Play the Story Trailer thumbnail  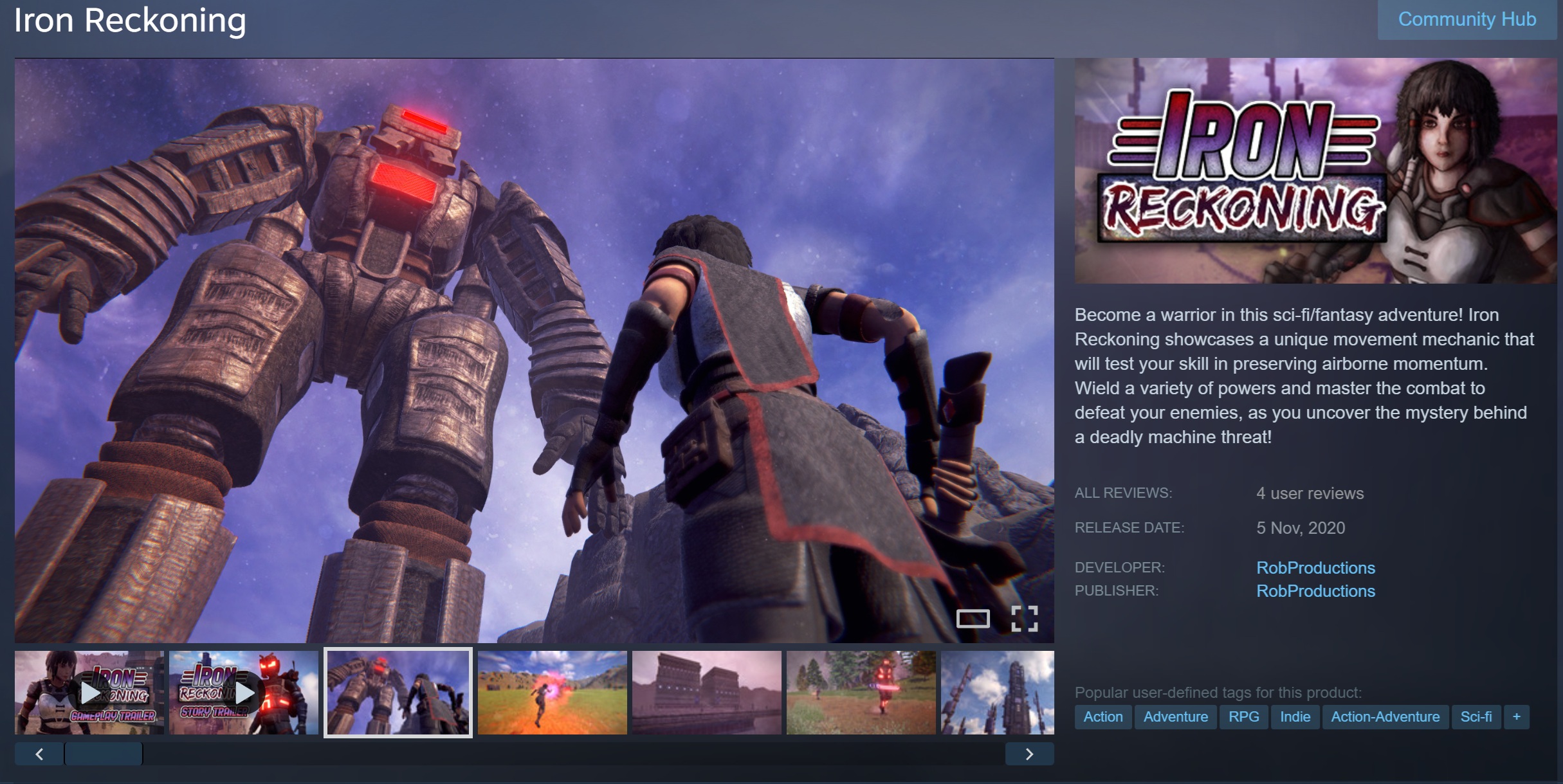click(244, 693)
